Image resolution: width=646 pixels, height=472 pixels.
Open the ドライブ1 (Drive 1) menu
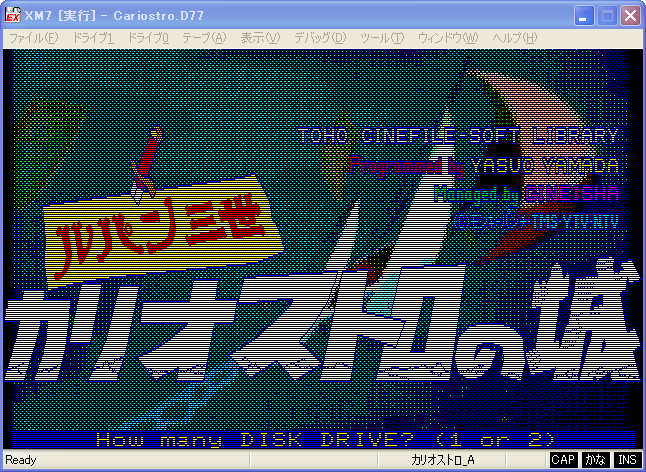pos(93,38)
